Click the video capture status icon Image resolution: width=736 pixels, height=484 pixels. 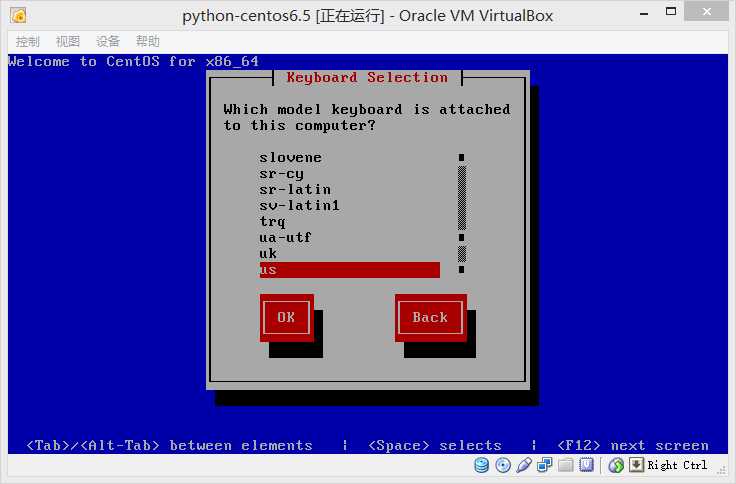pyautogui.click(x=586, y=465)
